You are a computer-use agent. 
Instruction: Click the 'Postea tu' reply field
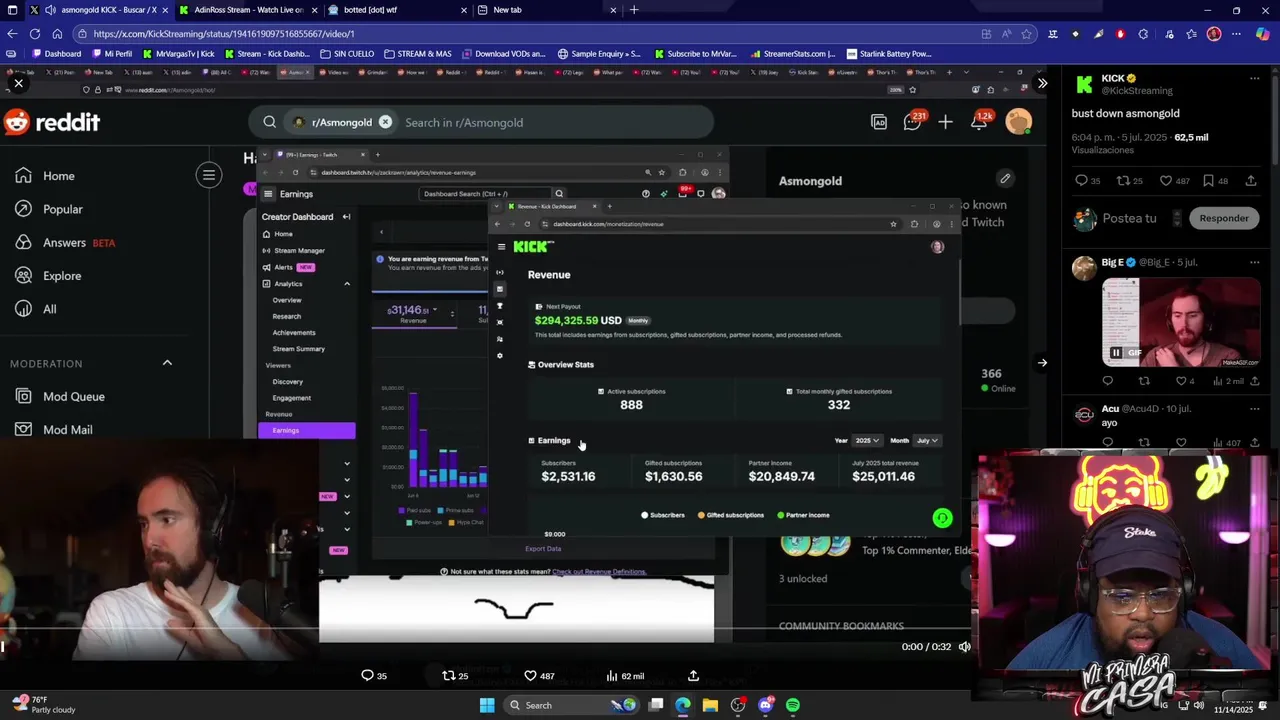click(x=1129, y=218)
